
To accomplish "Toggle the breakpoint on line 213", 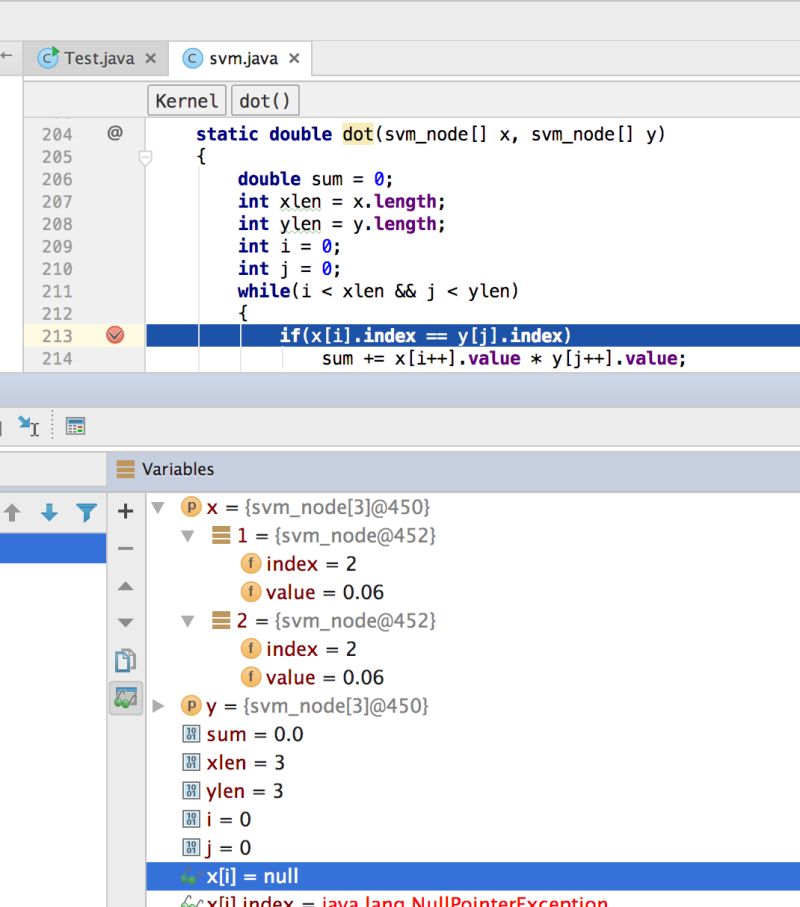I will [113, 336].
